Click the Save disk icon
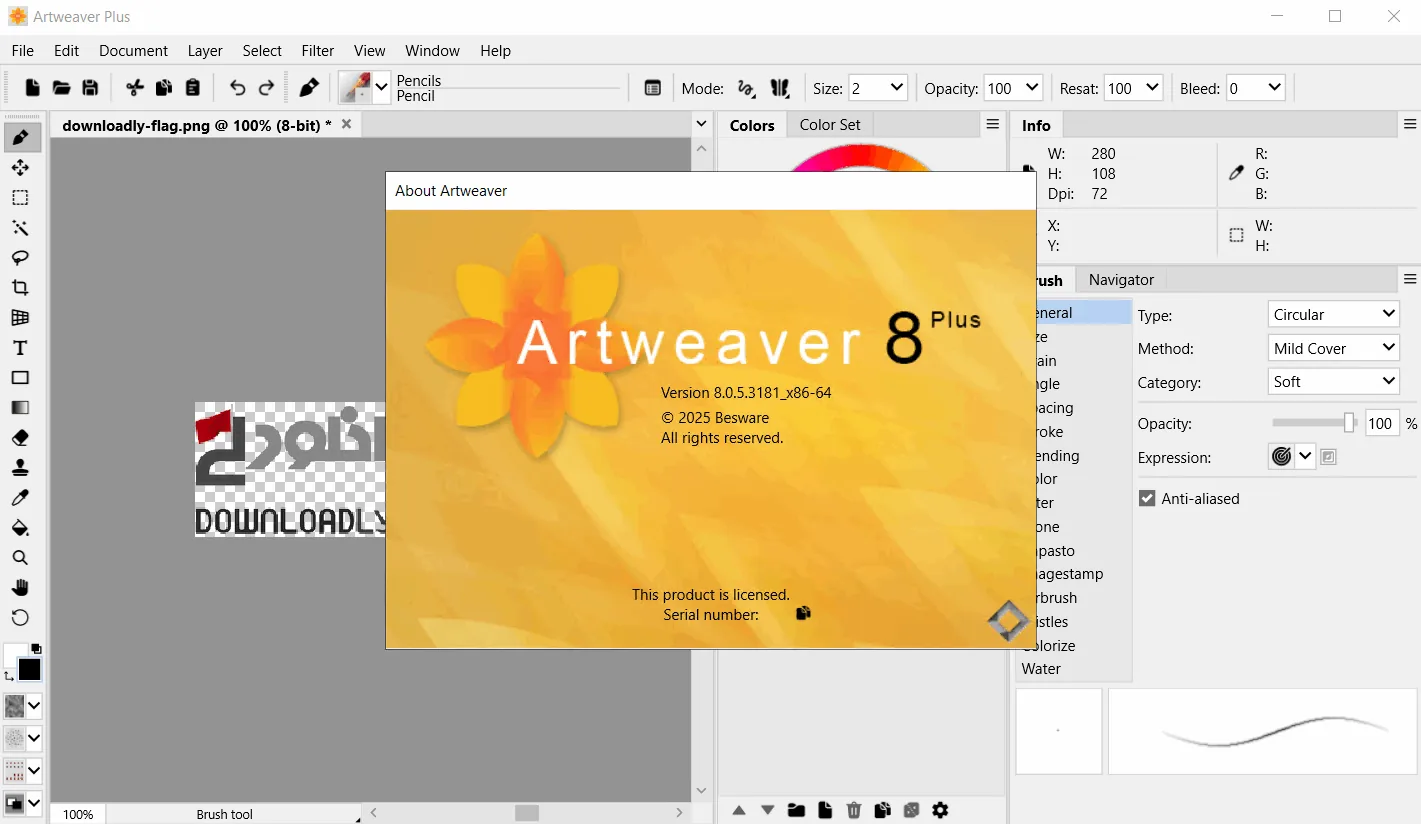The width and height of the screenshot is (1421, 824). pyautogui.click(x=90, y=88)
